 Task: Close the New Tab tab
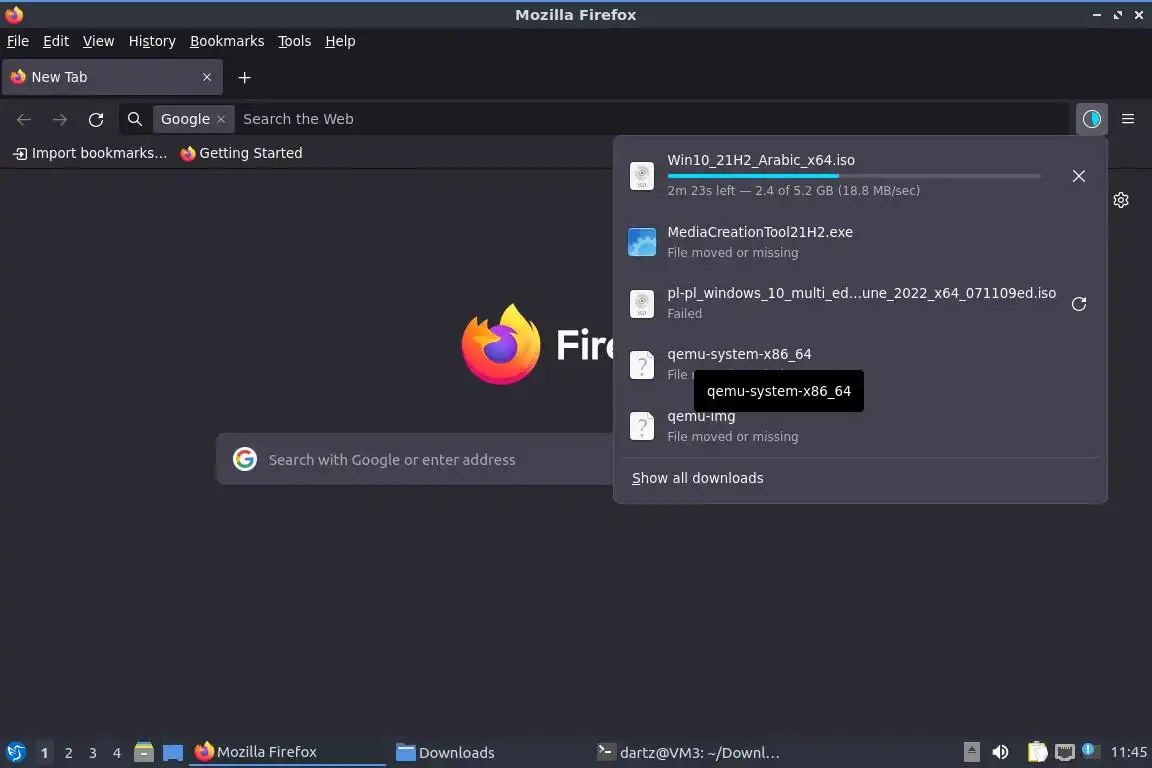(x=206, y=77)
